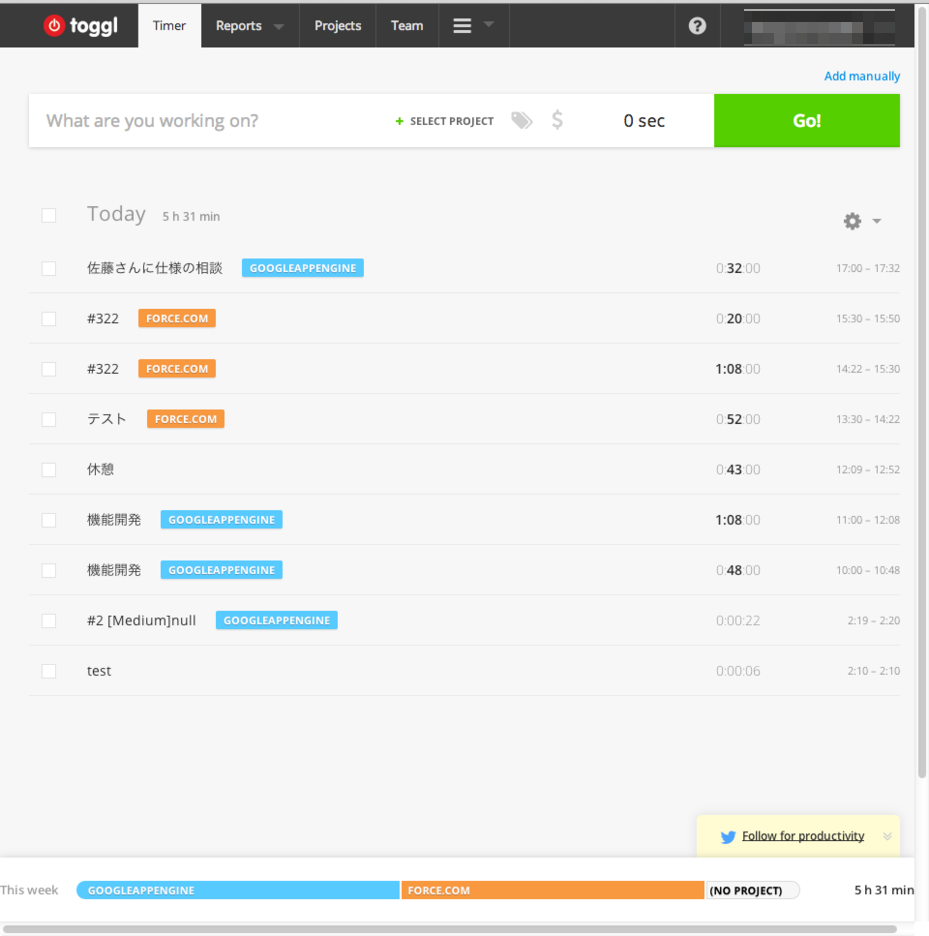The height and width of the screenshot is (936, 929).
Task: Start the timer with Go! button
Action: click(x=807, y=121)
